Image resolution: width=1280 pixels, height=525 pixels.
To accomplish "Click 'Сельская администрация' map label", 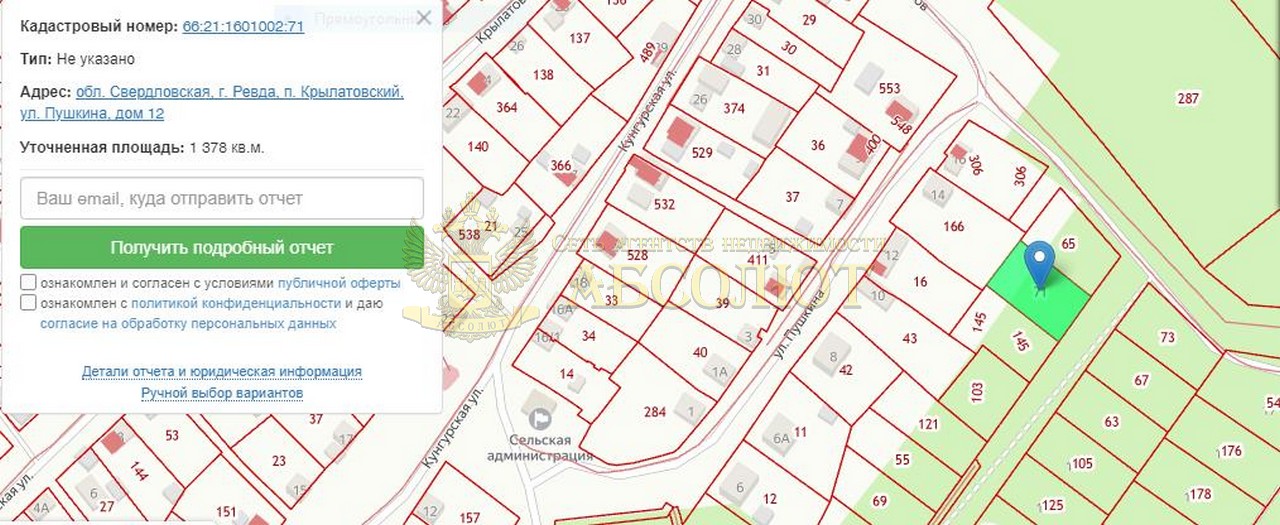I will pyautogui.click(x=541, y=447).
